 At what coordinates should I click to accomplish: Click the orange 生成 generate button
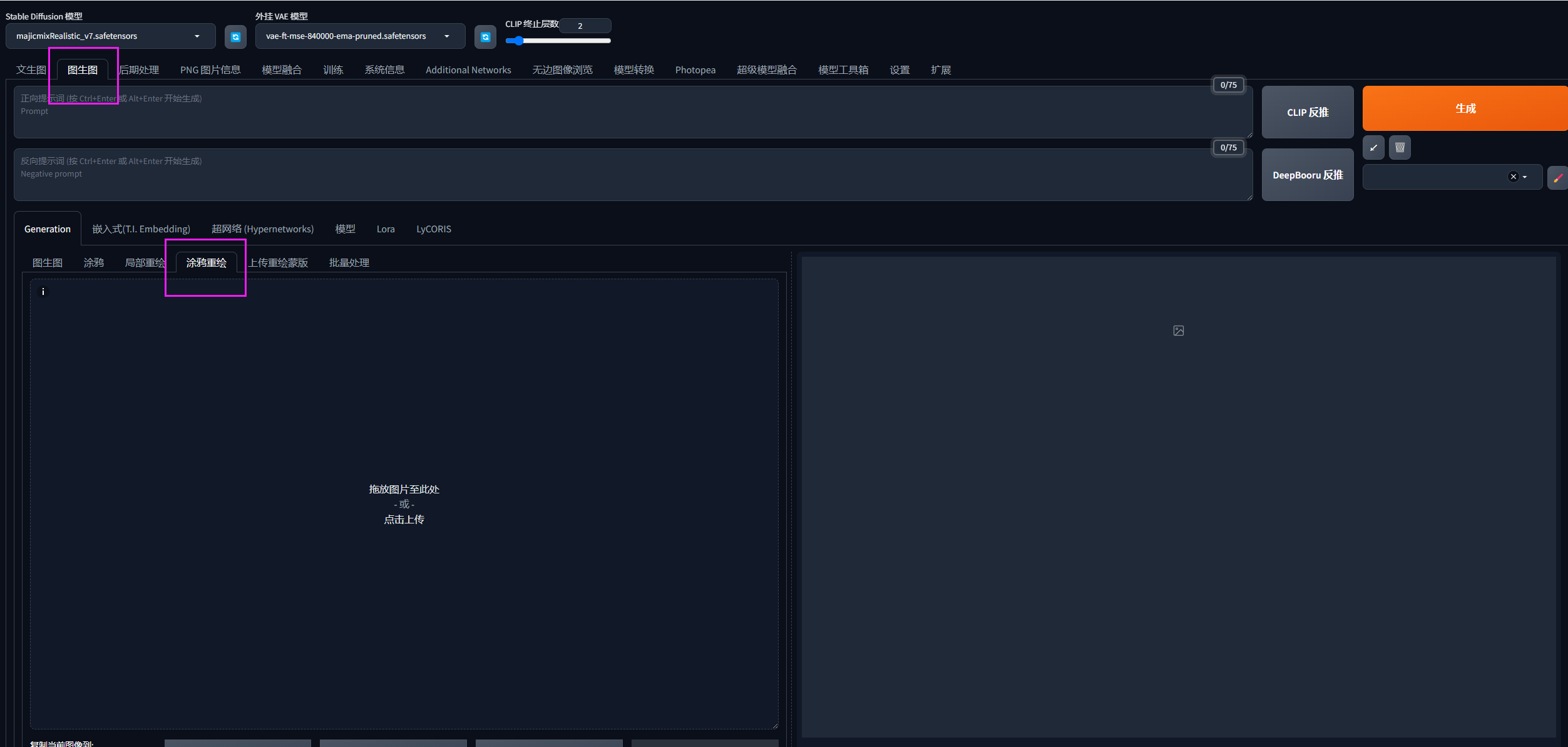click(1465, 108)
